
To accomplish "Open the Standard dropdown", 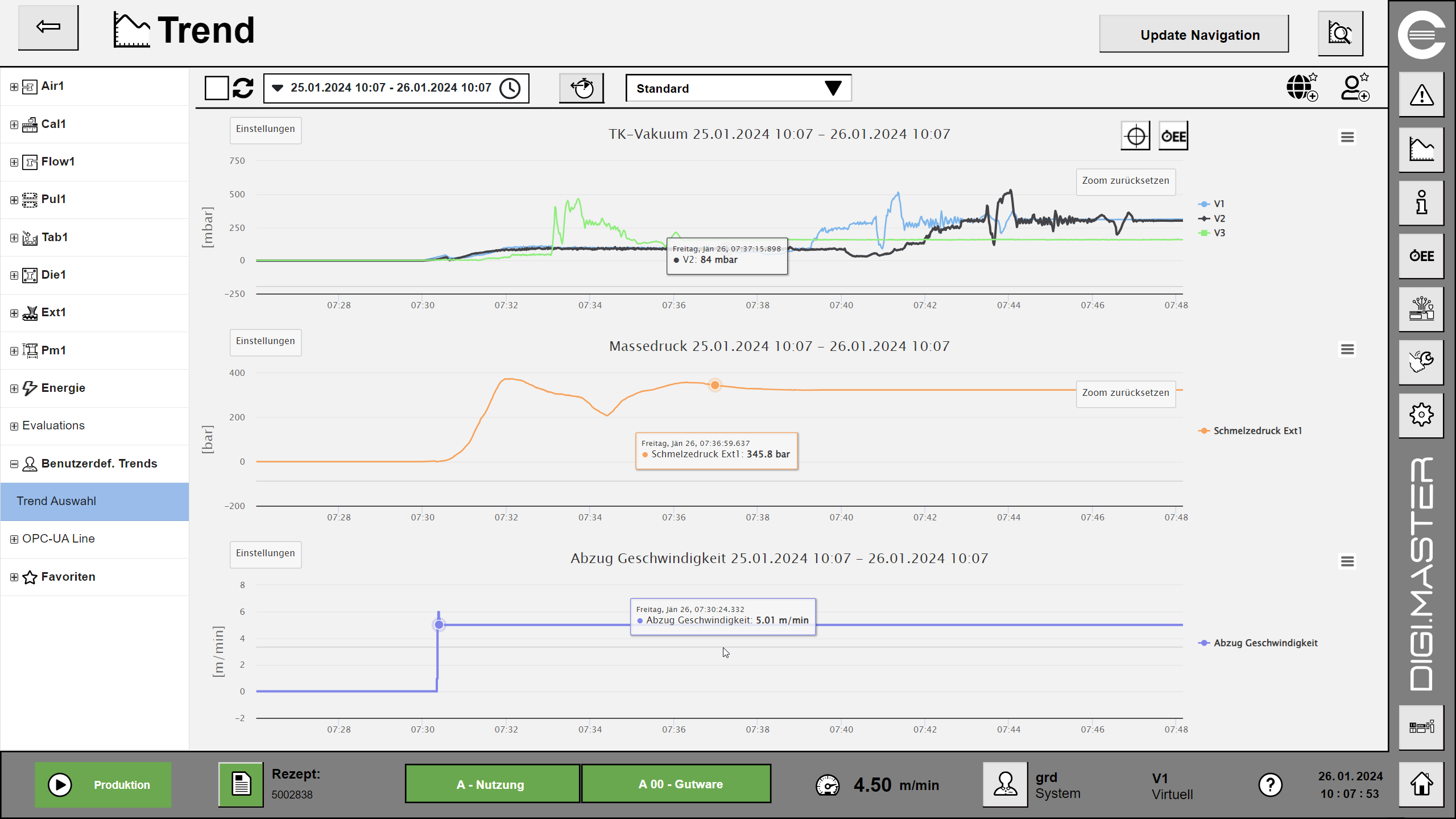I will 738,88.
